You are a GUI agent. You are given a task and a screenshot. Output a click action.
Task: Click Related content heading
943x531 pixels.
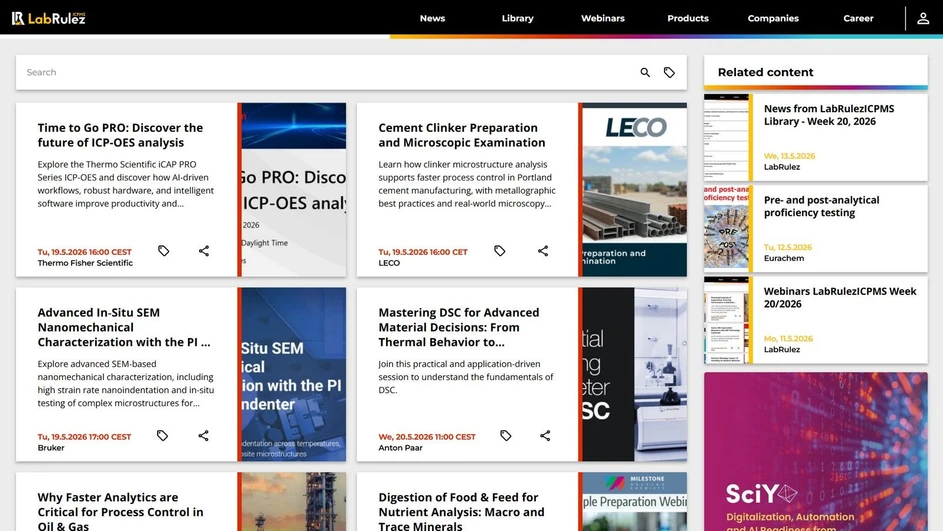pos(765,72)
